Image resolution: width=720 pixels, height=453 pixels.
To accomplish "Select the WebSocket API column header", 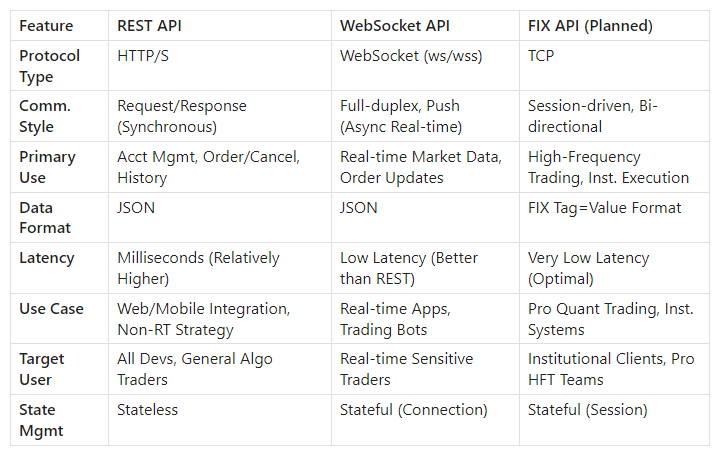I will coord(425,26).
